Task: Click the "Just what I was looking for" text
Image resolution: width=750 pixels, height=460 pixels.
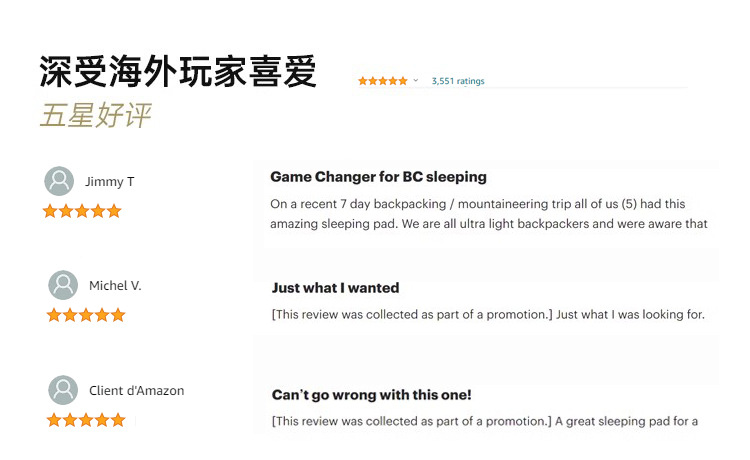Action: [x=630, y=314]
